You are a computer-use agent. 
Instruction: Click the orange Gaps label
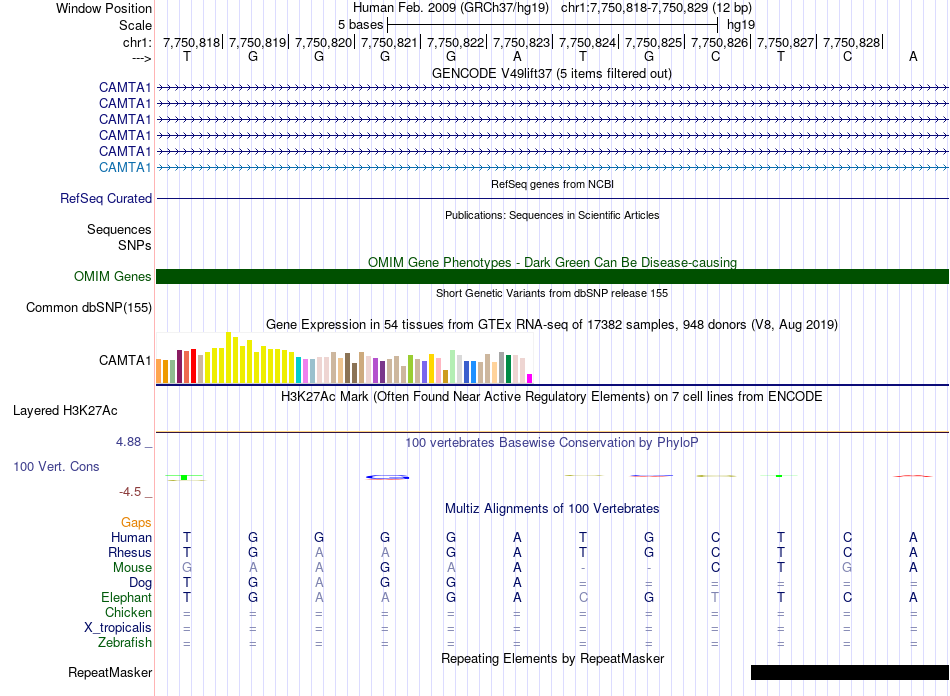pyautogui.click(x=136, y=522)
